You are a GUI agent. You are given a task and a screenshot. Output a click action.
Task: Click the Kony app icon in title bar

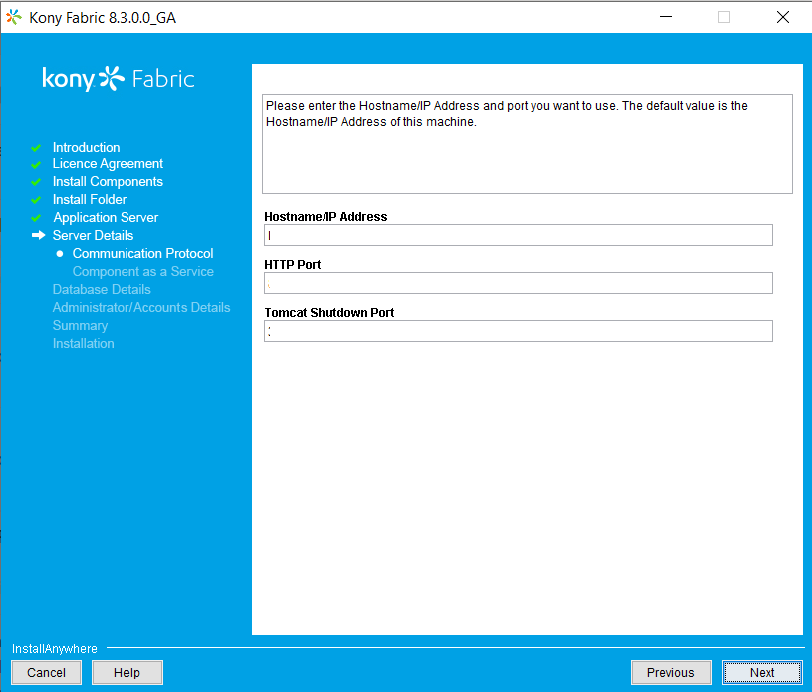(x=14, y=17)
